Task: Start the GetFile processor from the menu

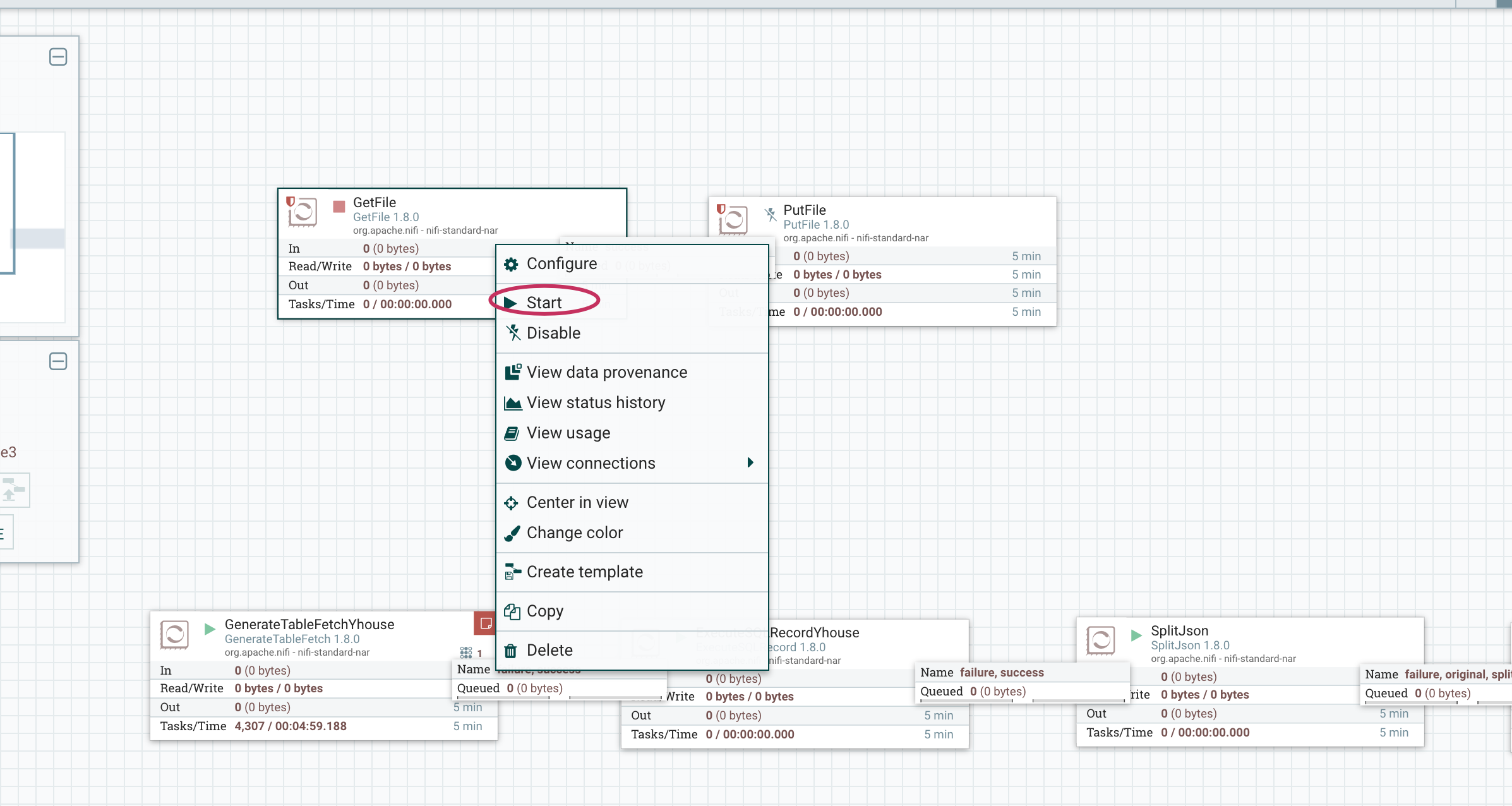Action: 632,303
